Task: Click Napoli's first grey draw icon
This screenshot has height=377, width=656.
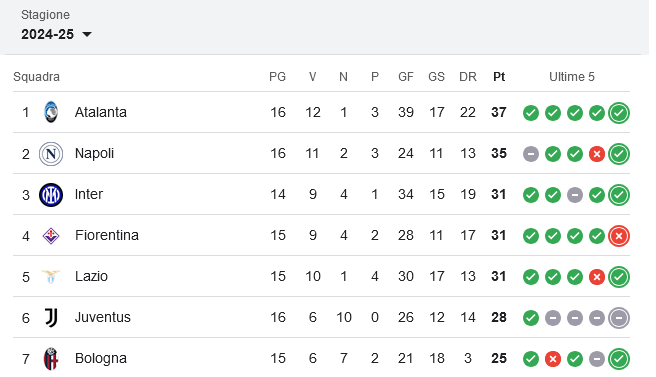Action: (x=531, y=154)
